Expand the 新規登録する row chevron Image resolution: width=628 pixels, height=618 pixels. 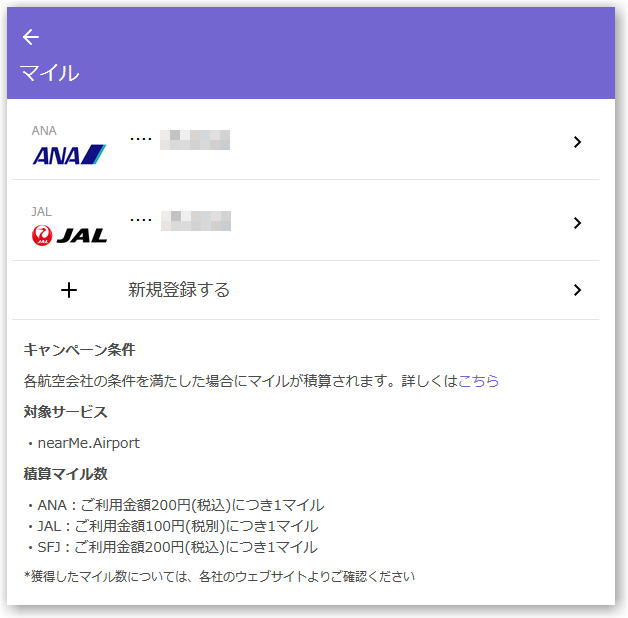point(577,290)
